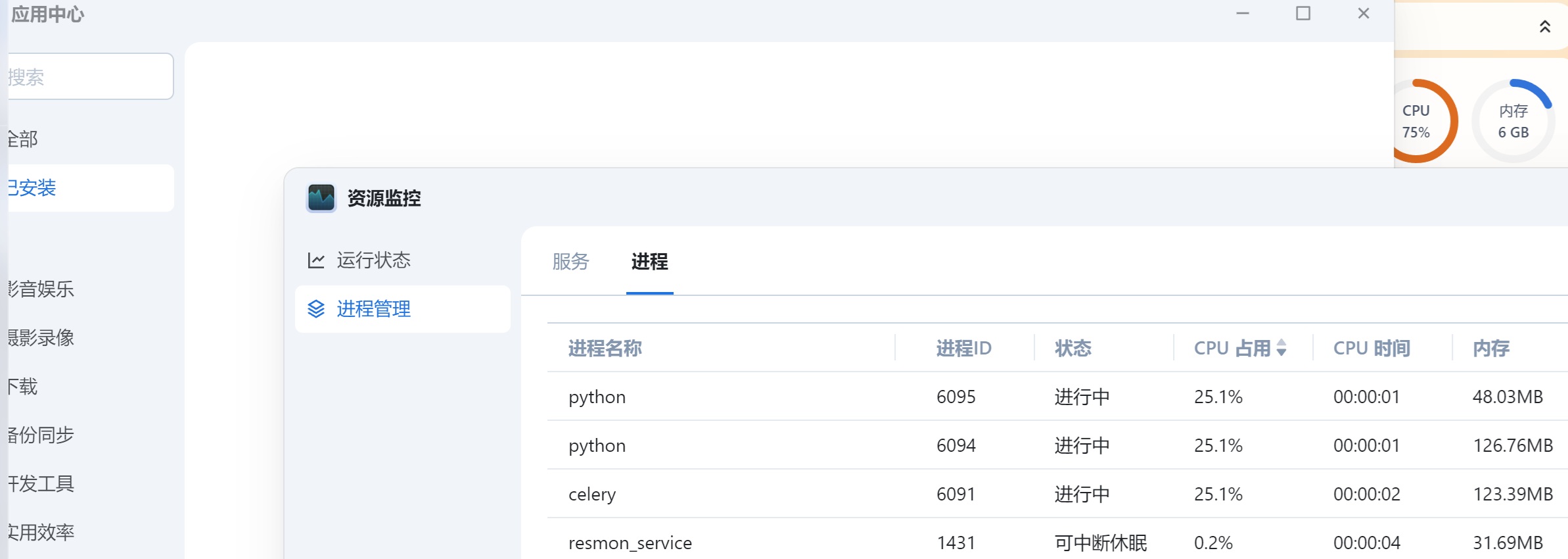Screen dimensions: 1568x559
Task: Click the search field in 应用中心
Action: (x=91, y=77)
